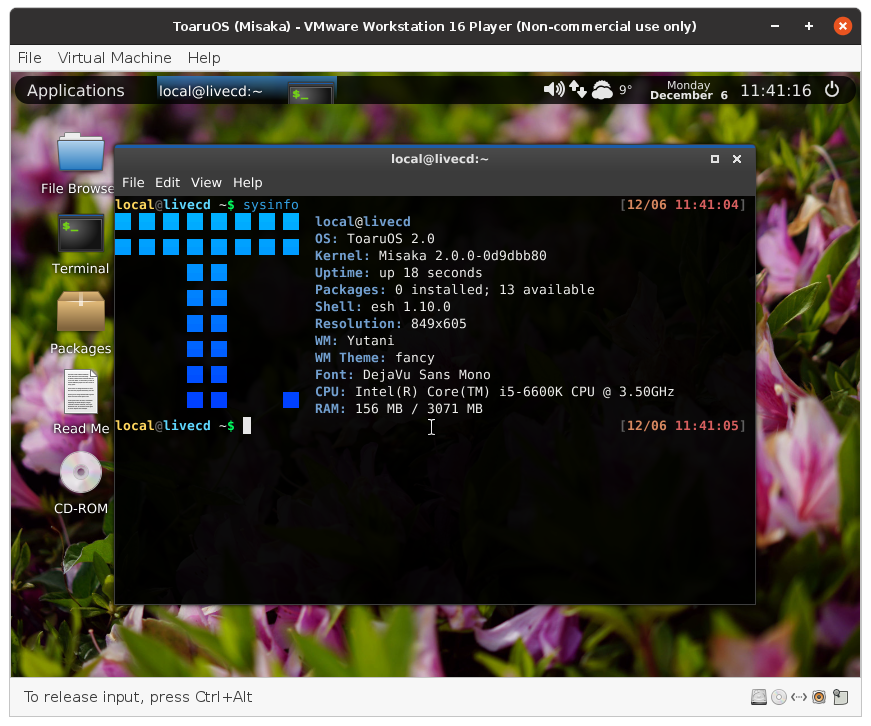Click the terminal window title bar text
This screenshot has width=871, height=726.
439,159
